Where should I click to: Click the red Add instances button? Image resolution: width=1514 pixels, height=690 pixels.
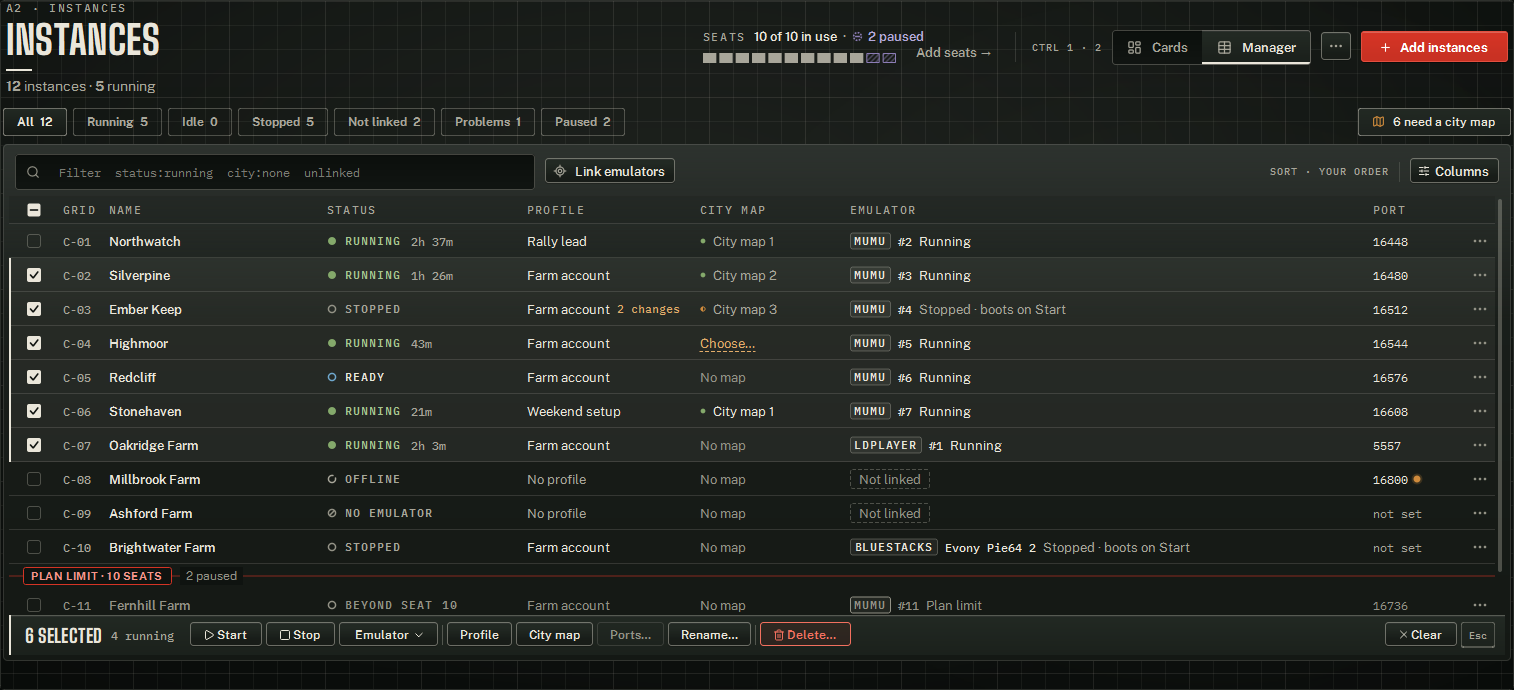1434,47
